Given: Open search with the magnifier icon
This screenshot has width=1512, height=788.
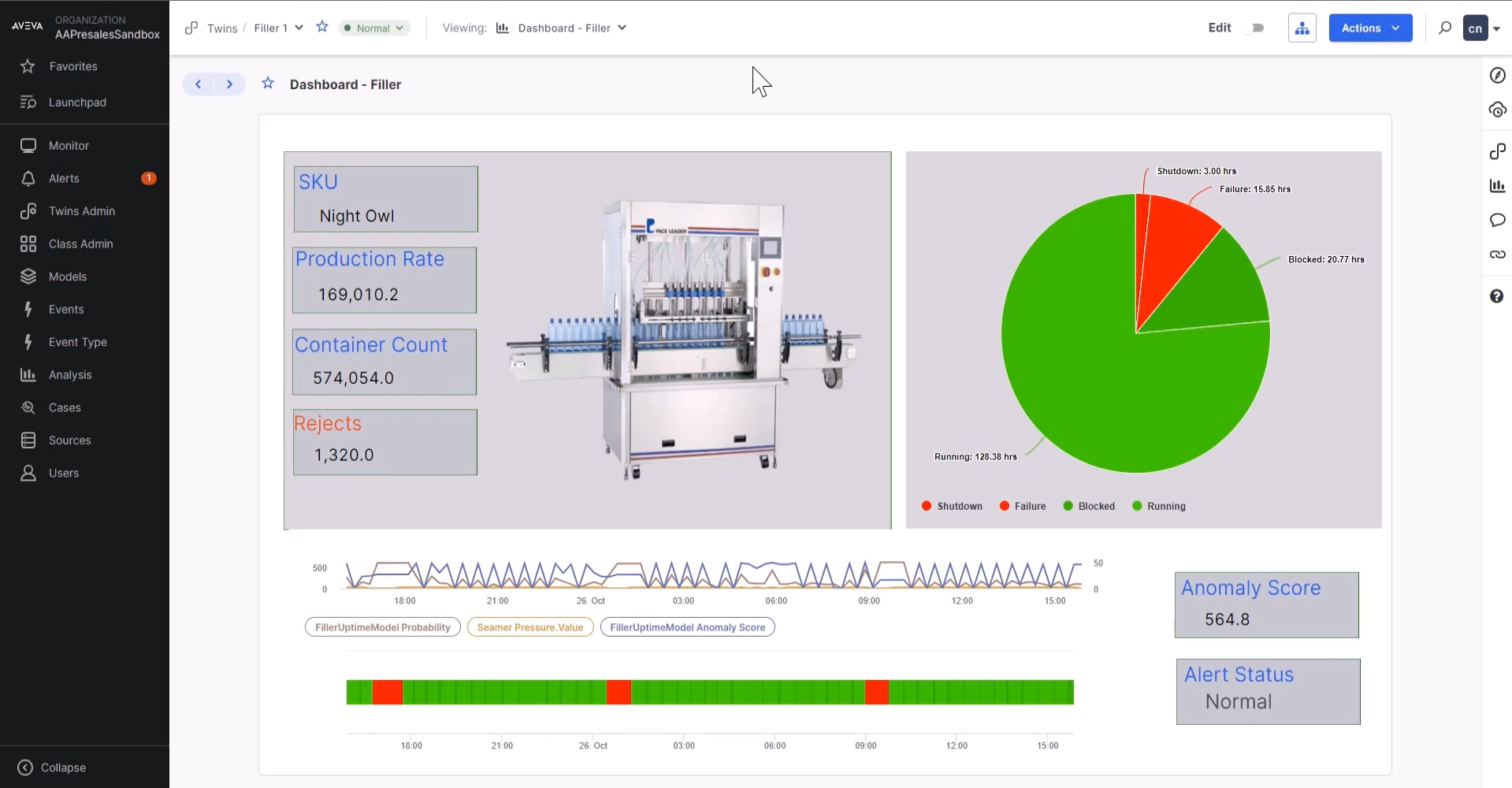Looking at the screenshot, I should (1444, 28).
